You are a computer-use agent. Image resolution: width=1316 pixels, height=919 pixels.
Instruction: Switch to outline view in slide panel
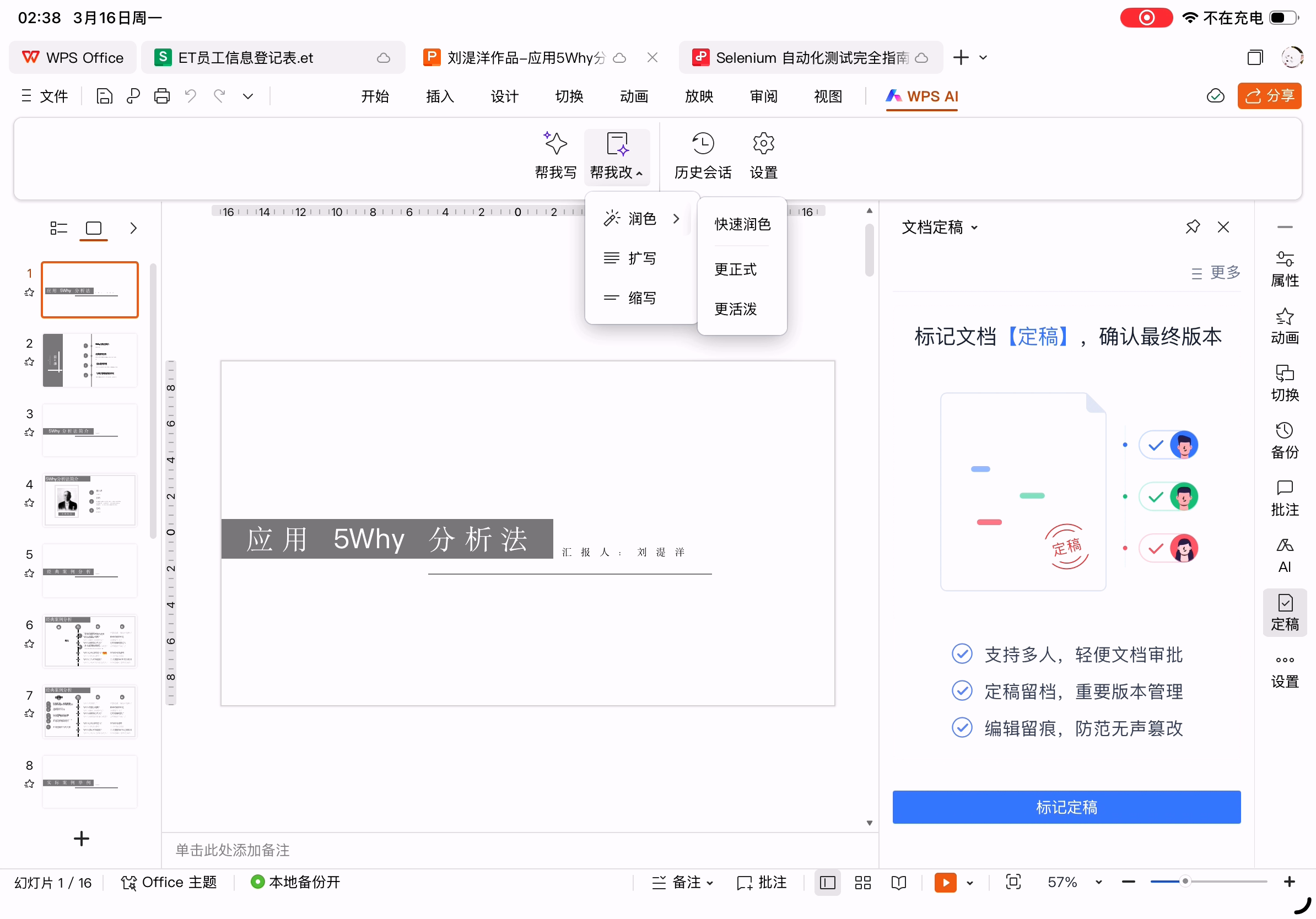(x=58, y=228)
